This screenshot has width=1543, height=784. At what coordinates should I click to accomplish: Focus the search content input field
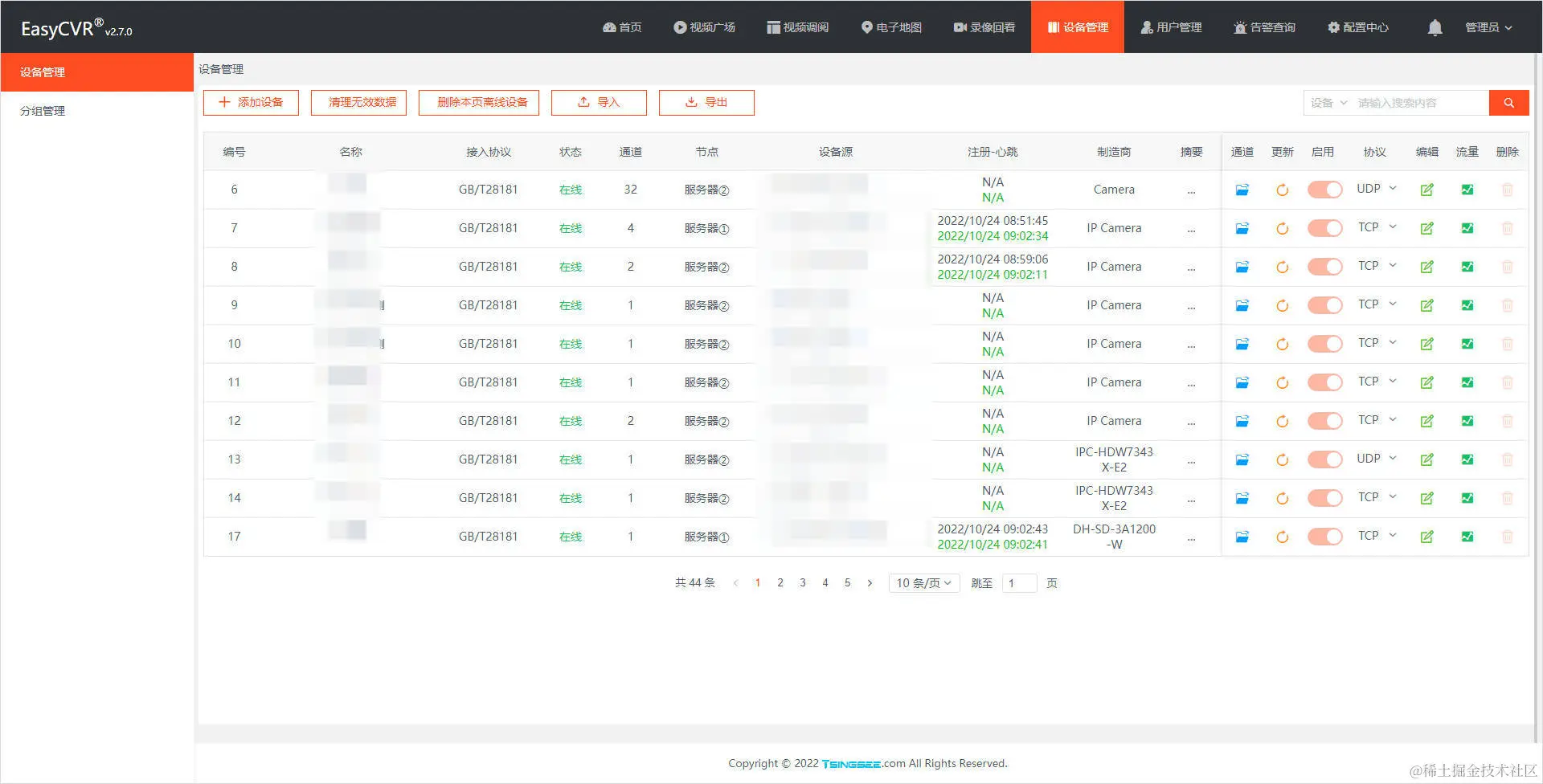1419,103
